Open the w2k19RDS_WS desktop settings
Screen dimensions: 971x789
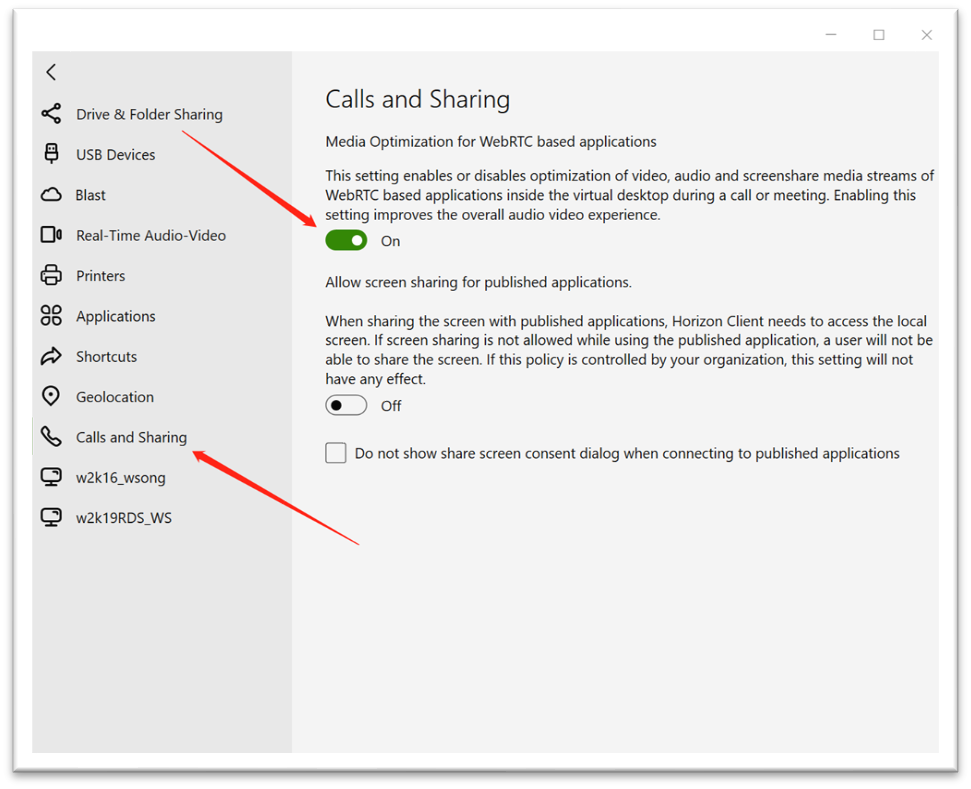click(124, 518)
